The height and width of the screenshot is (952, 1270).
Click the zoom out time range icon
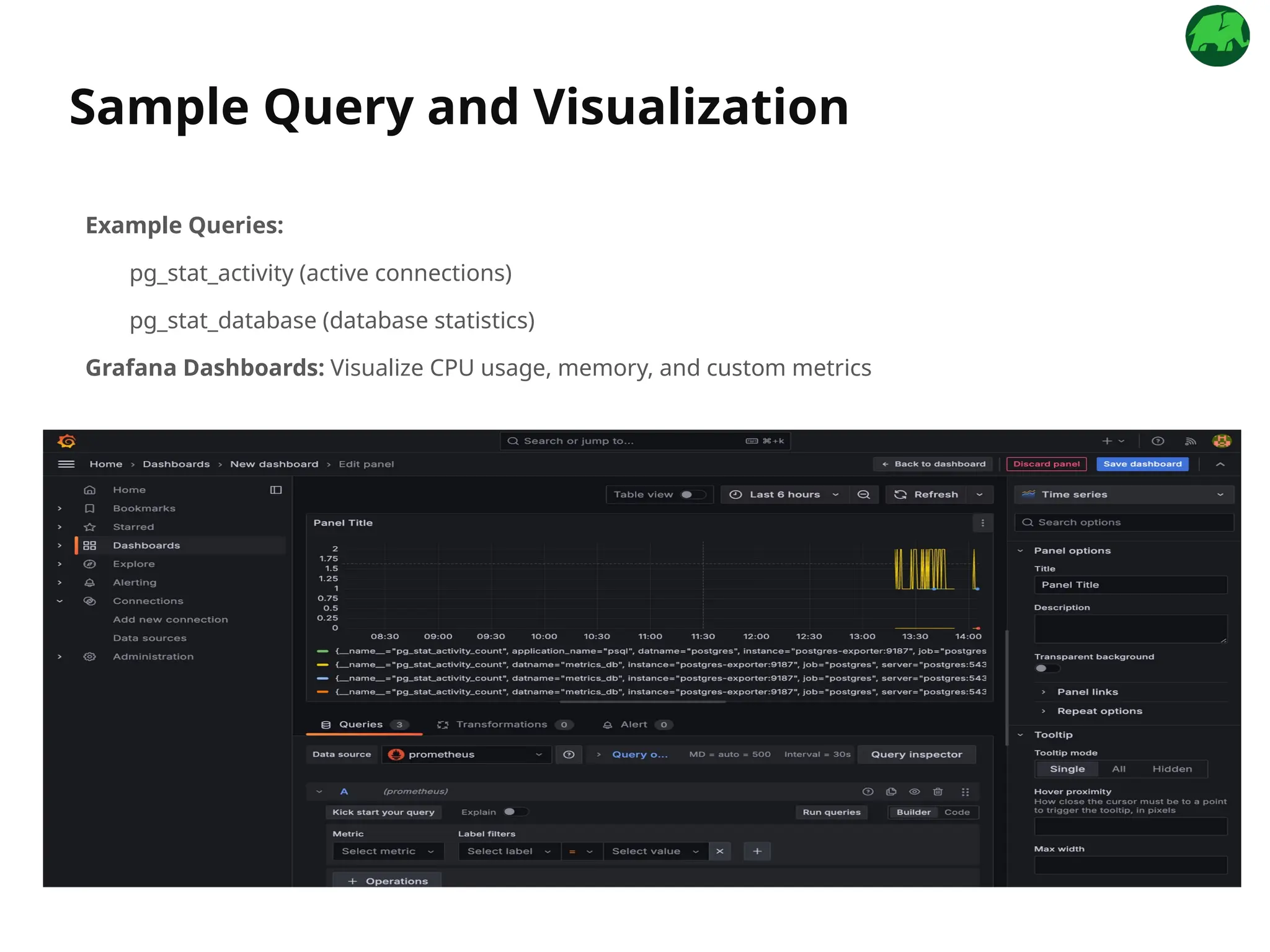click(x=863, y=495)
